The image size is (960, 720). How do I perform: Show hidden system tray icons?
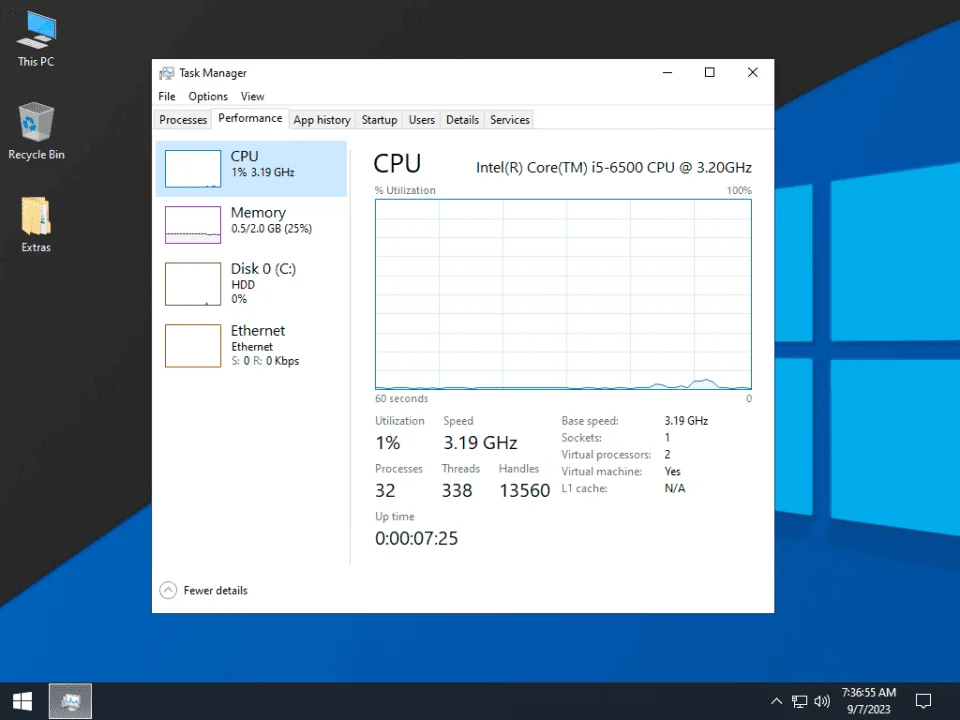pos(776,701)
